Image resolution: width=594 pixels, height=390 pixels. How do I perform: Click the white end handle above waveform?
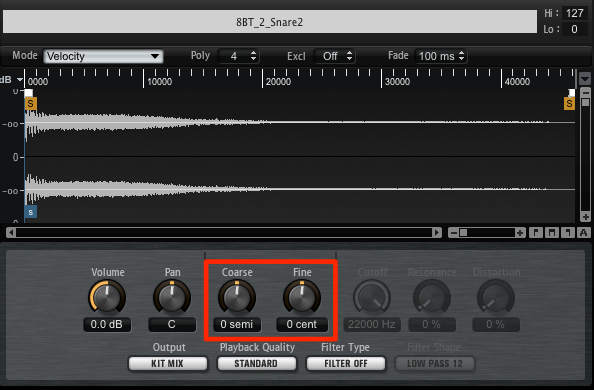[x=572, y=93]
